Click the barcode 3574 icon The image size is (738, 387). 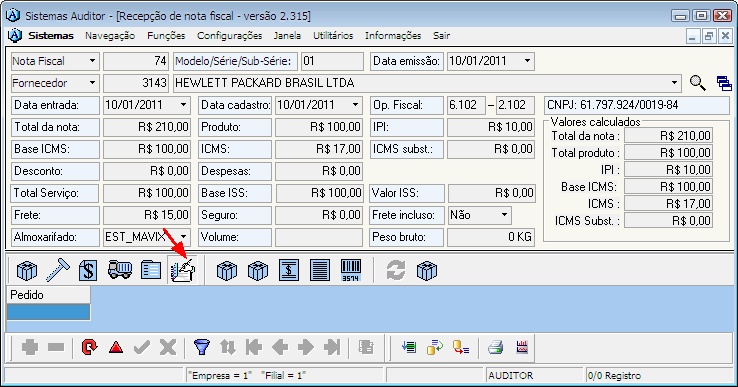click(351, 271)
